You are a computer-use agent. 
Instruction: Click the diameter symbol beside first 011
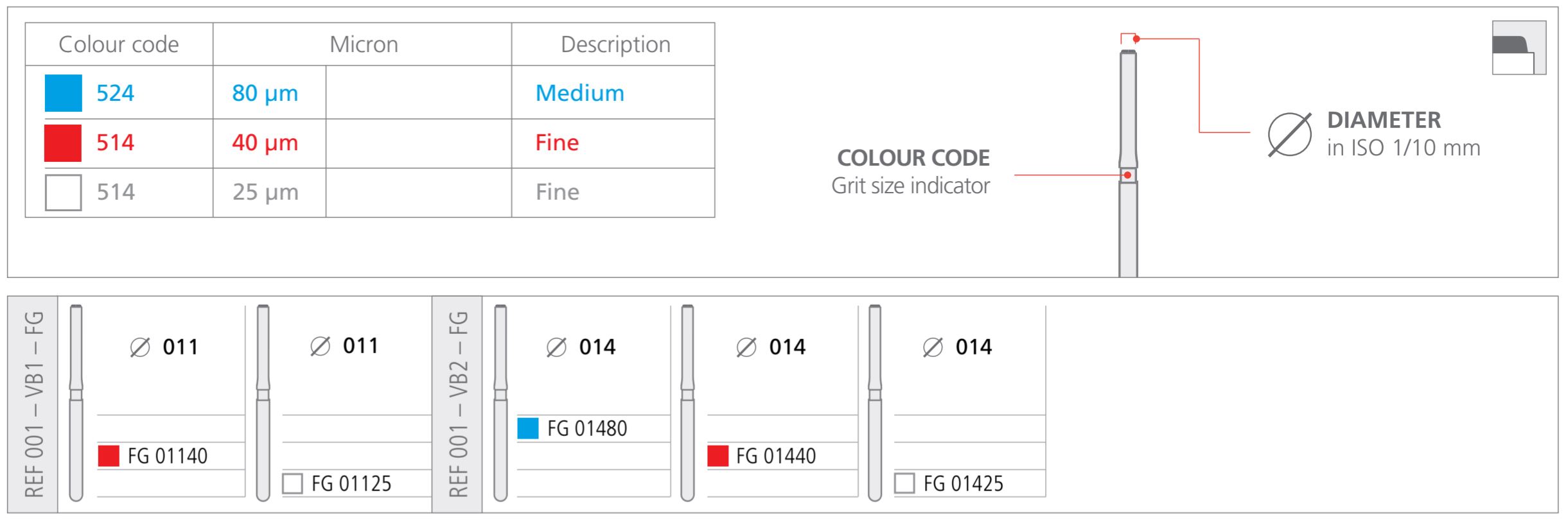click(x=139, y=347)
